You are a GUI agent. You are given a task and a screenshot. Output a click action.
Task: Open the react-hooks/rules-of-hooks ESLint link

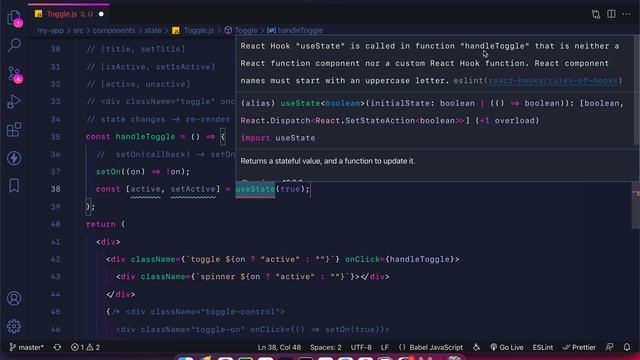tap(553, 81)
